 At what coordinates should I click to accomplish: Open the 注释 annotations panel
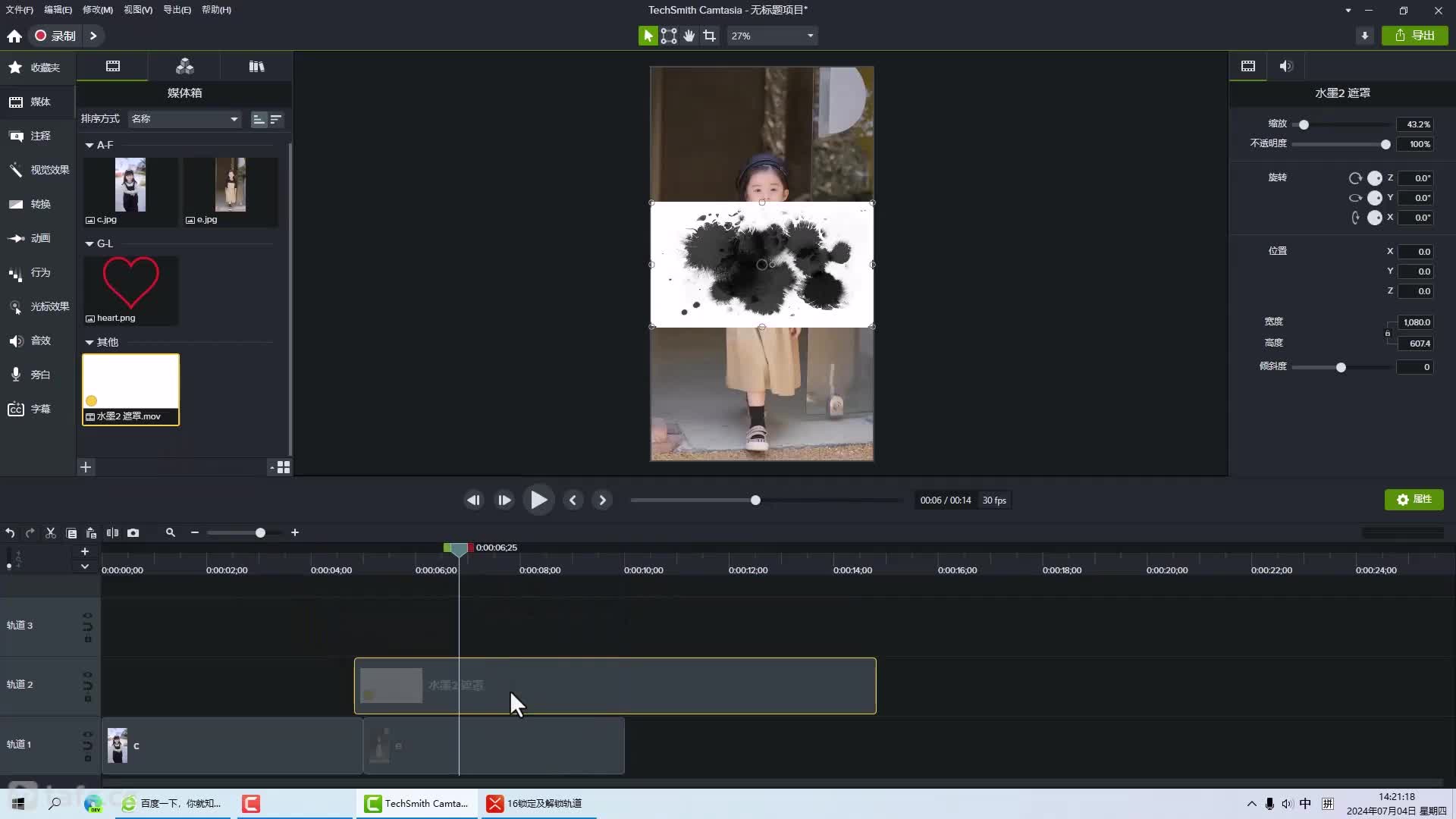coord(38,136)
